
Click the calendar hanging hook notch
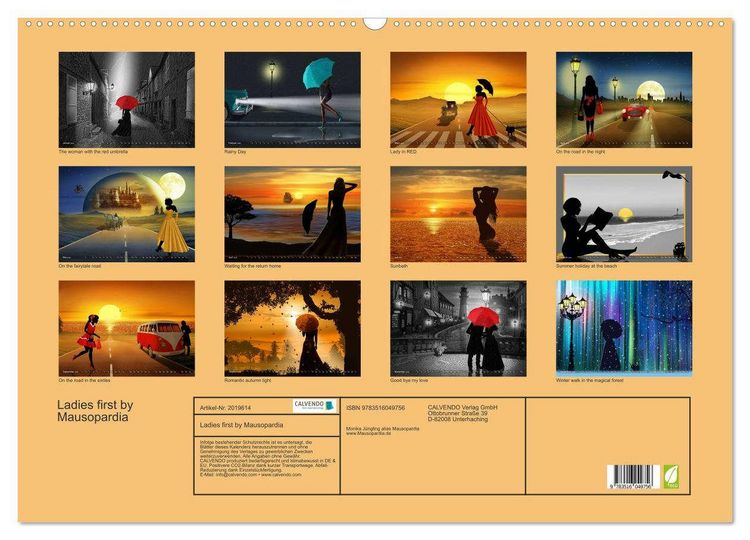[x=375, y=23]
